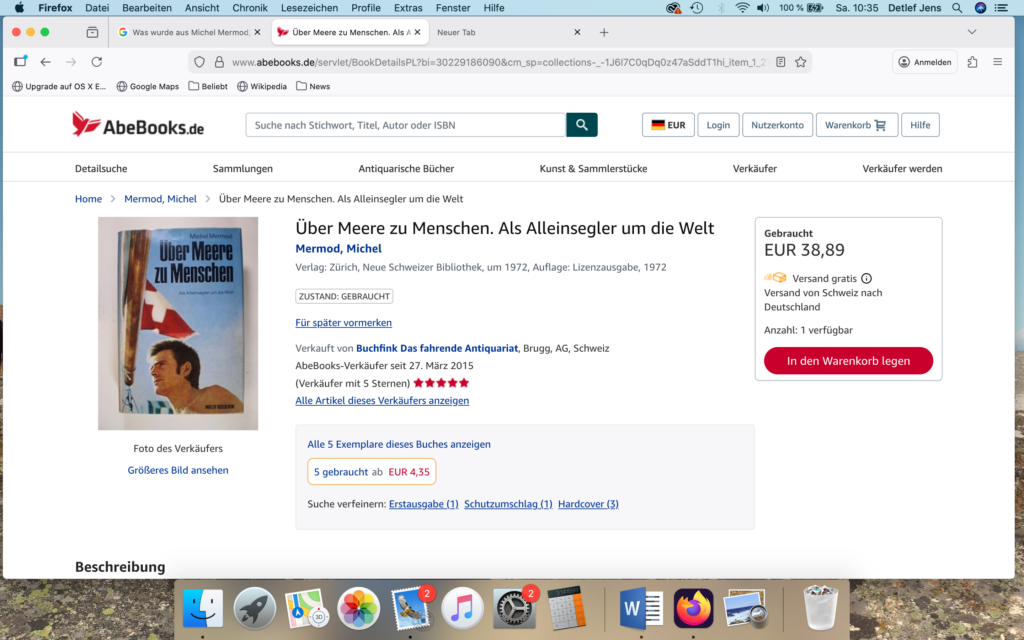Screen dimensions: 1024x640
Task: Open Firefox extensions puzzle icon
Action: coord(972,62)
